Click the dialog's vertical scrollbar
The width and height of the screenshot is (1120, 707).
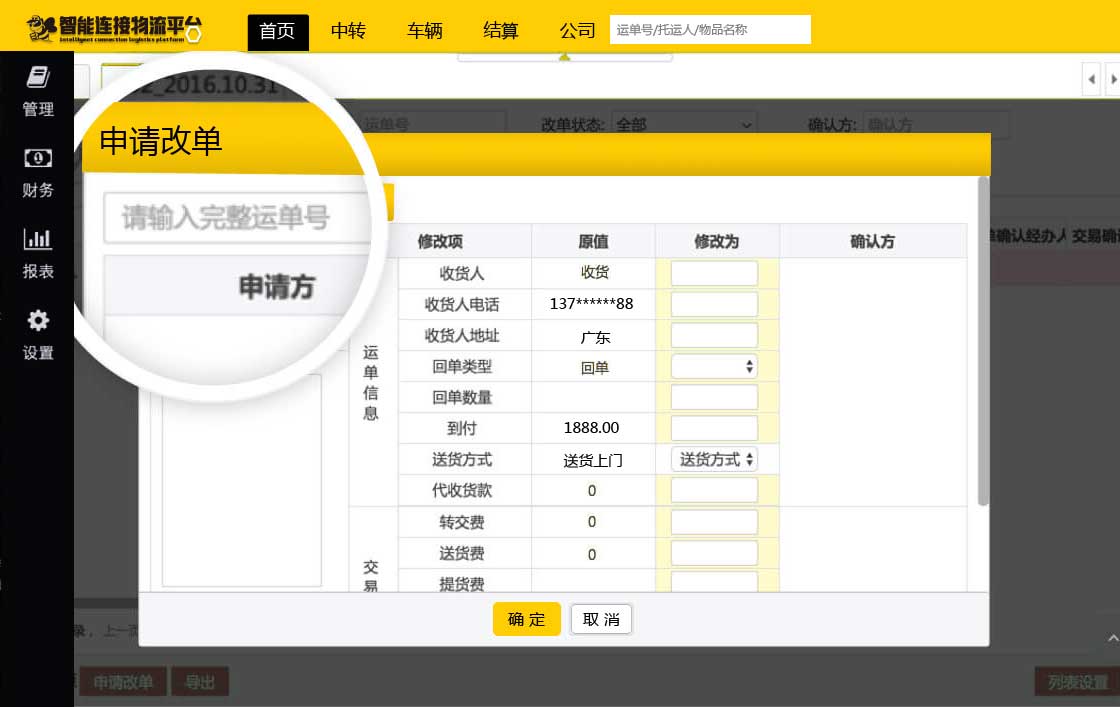coord(983,340)
